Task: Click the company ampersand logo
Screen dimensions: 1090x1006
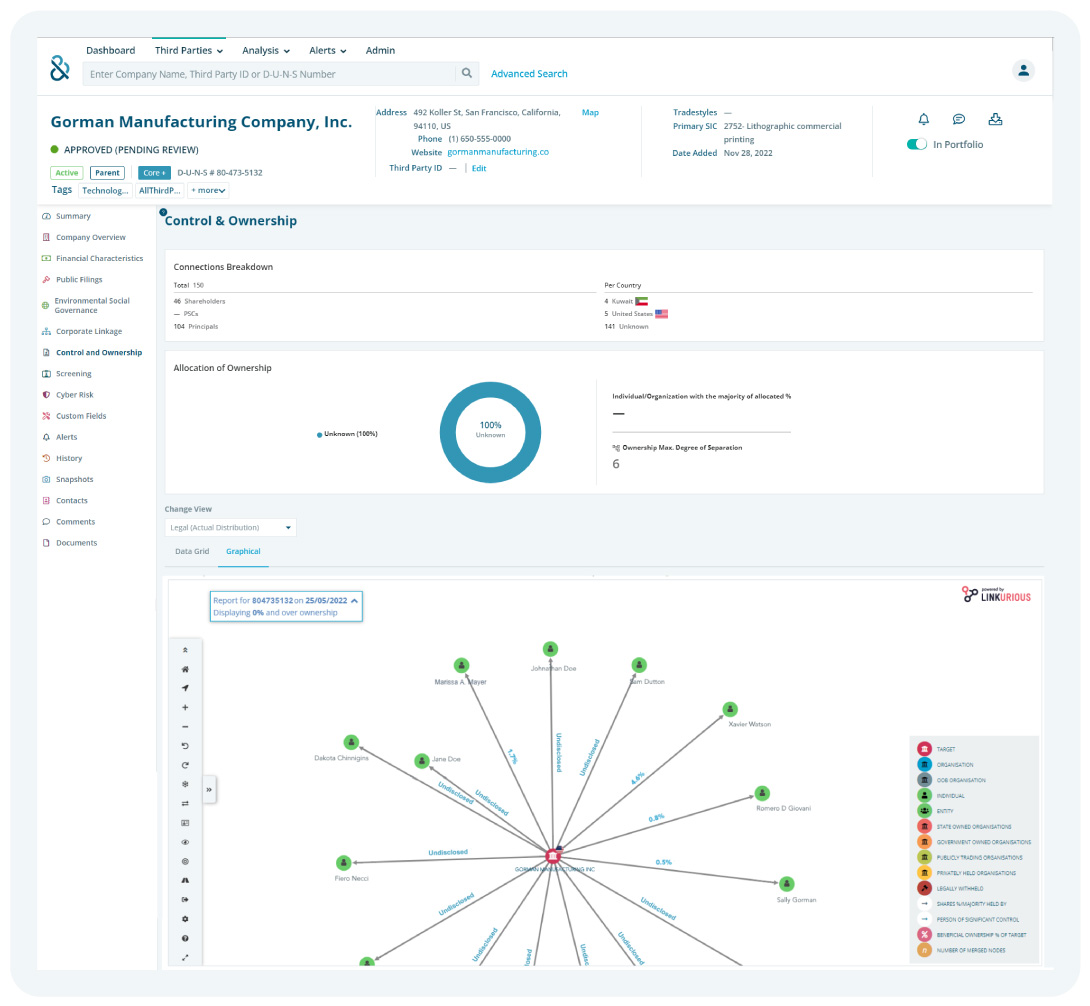Action: 60,68
